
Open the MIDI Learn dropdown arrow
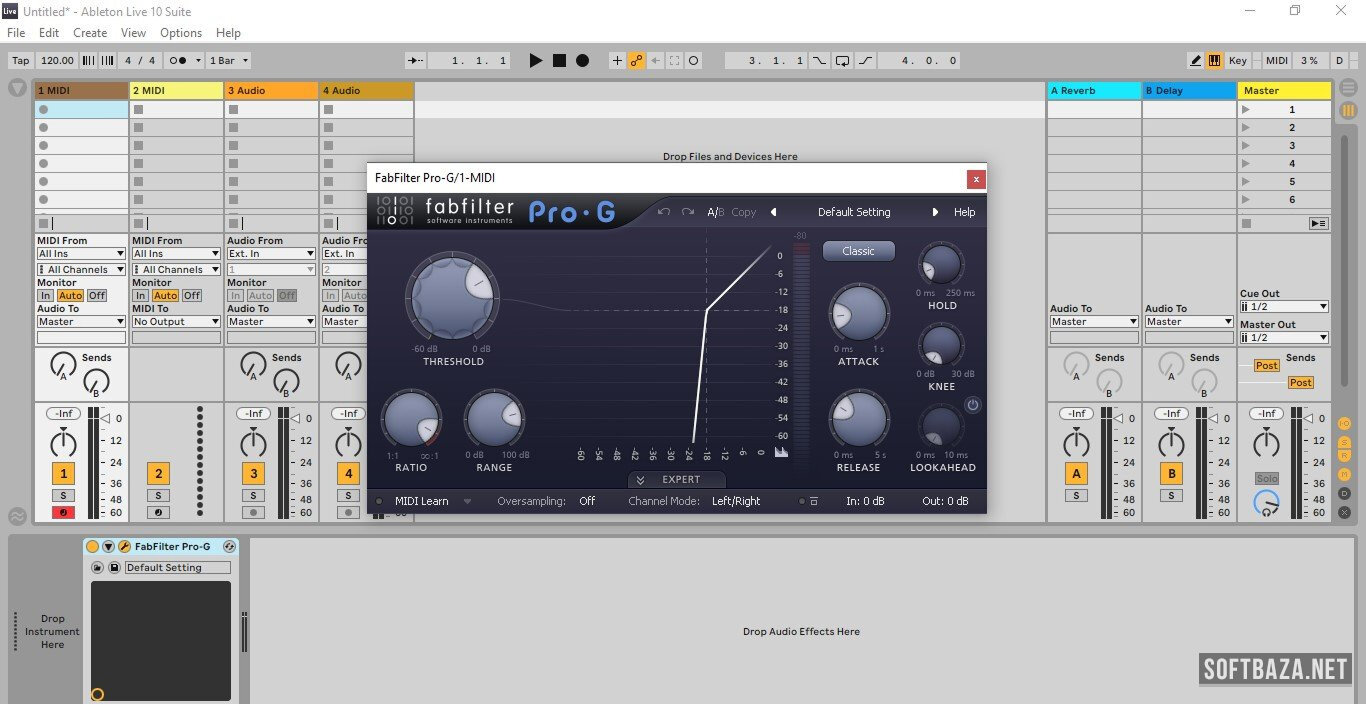pos(467,501)
